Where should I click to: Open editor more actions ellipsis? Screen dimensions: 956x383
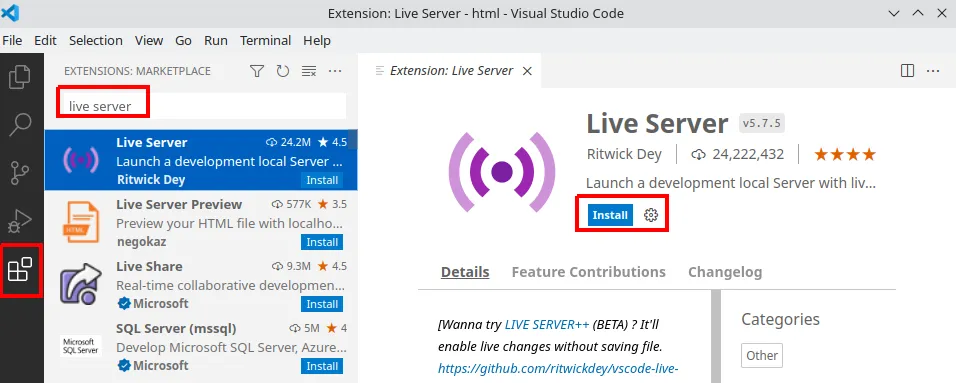tap(933, 71)
